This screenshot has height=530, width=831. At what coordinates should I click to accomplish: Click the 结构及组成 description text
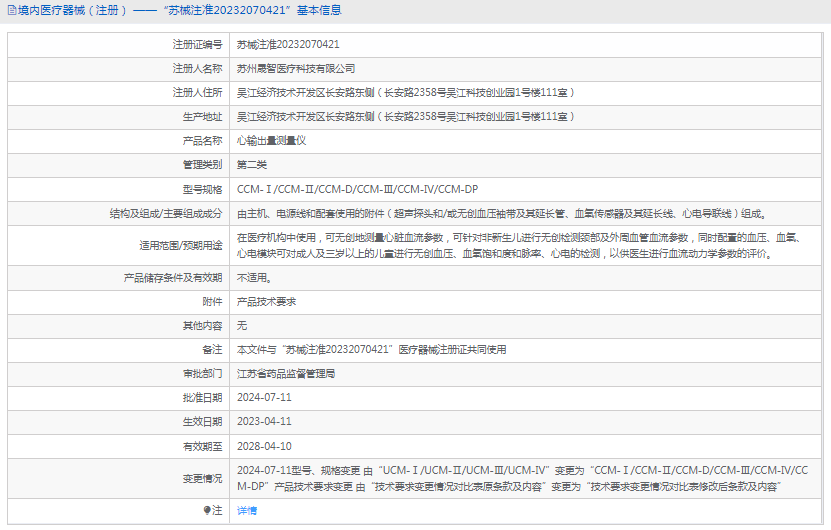501,214
